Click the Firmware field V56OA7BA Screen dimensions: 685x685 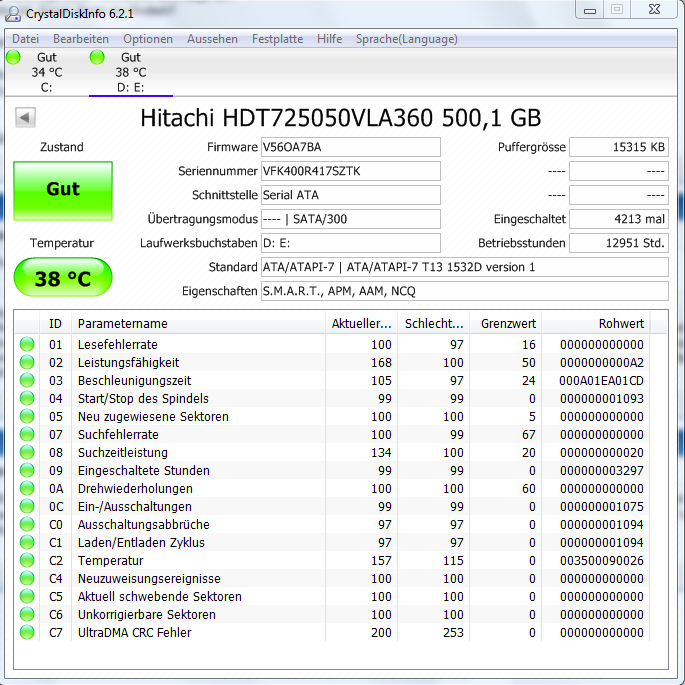pos(351,147)
